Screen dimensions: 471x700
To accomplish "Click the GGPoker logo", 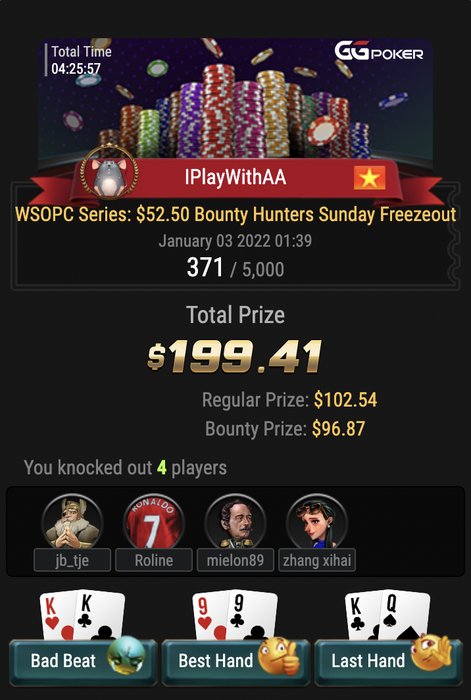I will coord(379,51).
